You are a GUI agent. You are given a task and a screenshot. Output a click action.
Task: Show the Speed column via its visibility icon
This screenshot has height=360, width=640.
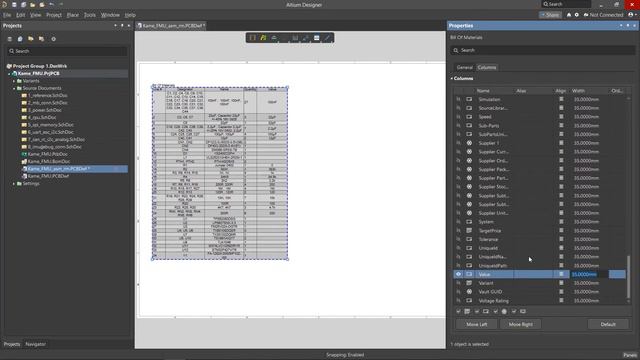pyautogui.click(x=458, y=117)
